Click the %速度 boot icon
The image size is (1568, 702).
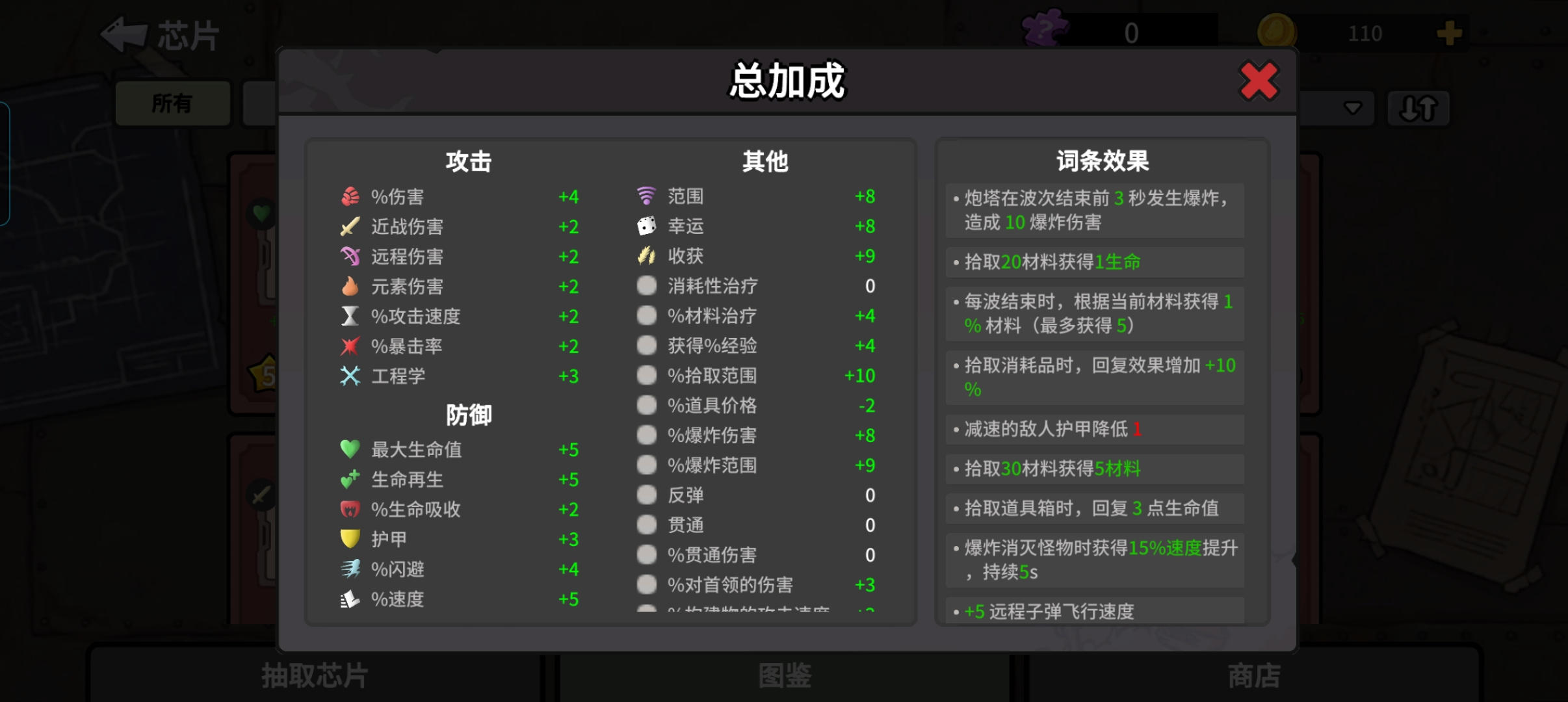[x=350, y=599]
